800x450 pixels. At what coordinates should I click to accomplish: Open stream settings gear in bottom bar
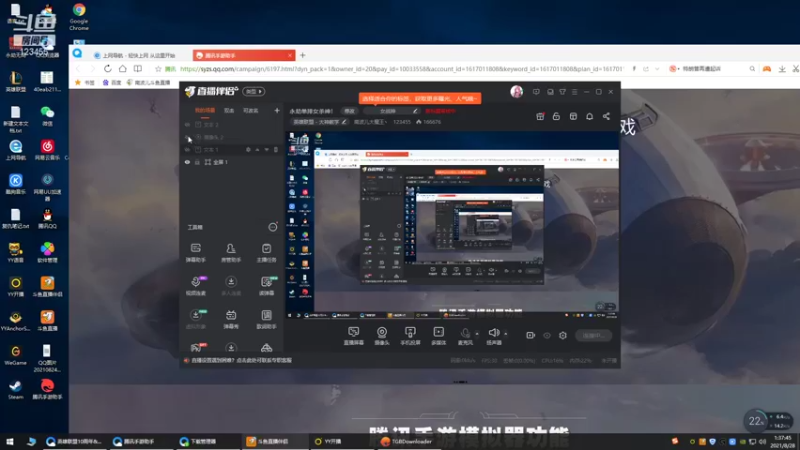pyautogui.click(x=563, y=335)
